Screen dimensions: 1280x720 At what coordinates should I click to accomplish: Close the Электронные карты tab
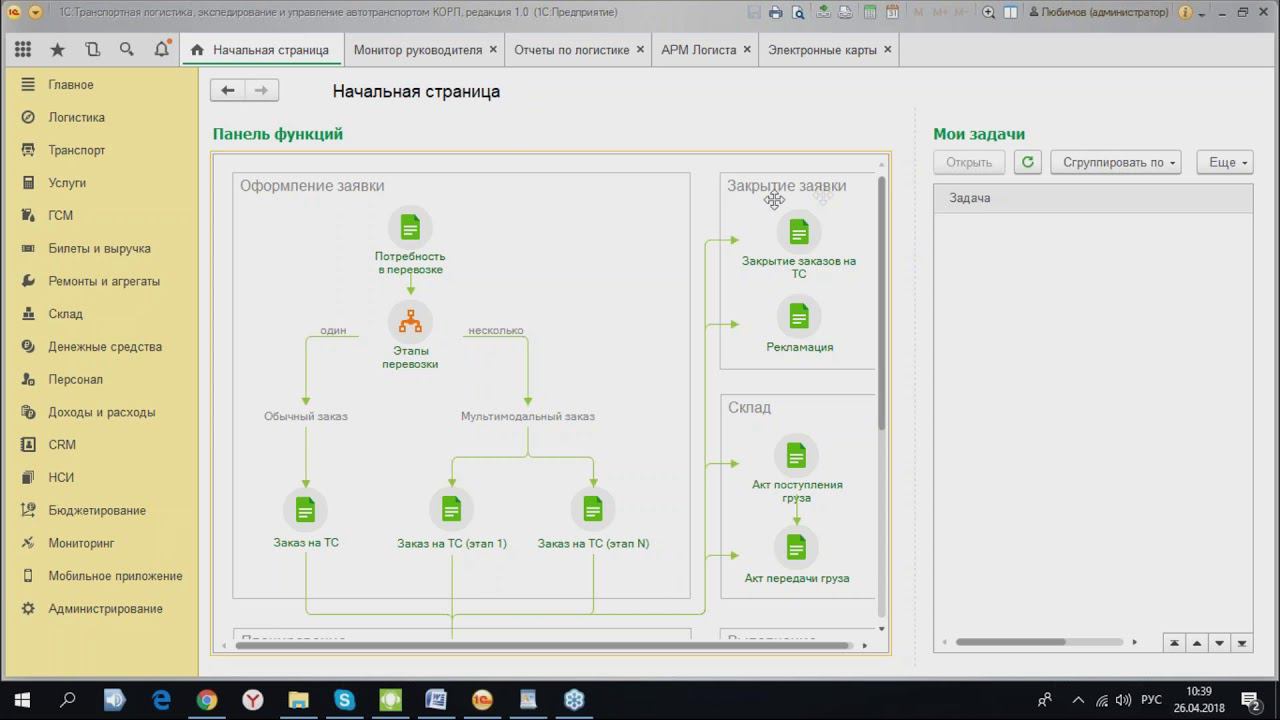click(887, 50)
